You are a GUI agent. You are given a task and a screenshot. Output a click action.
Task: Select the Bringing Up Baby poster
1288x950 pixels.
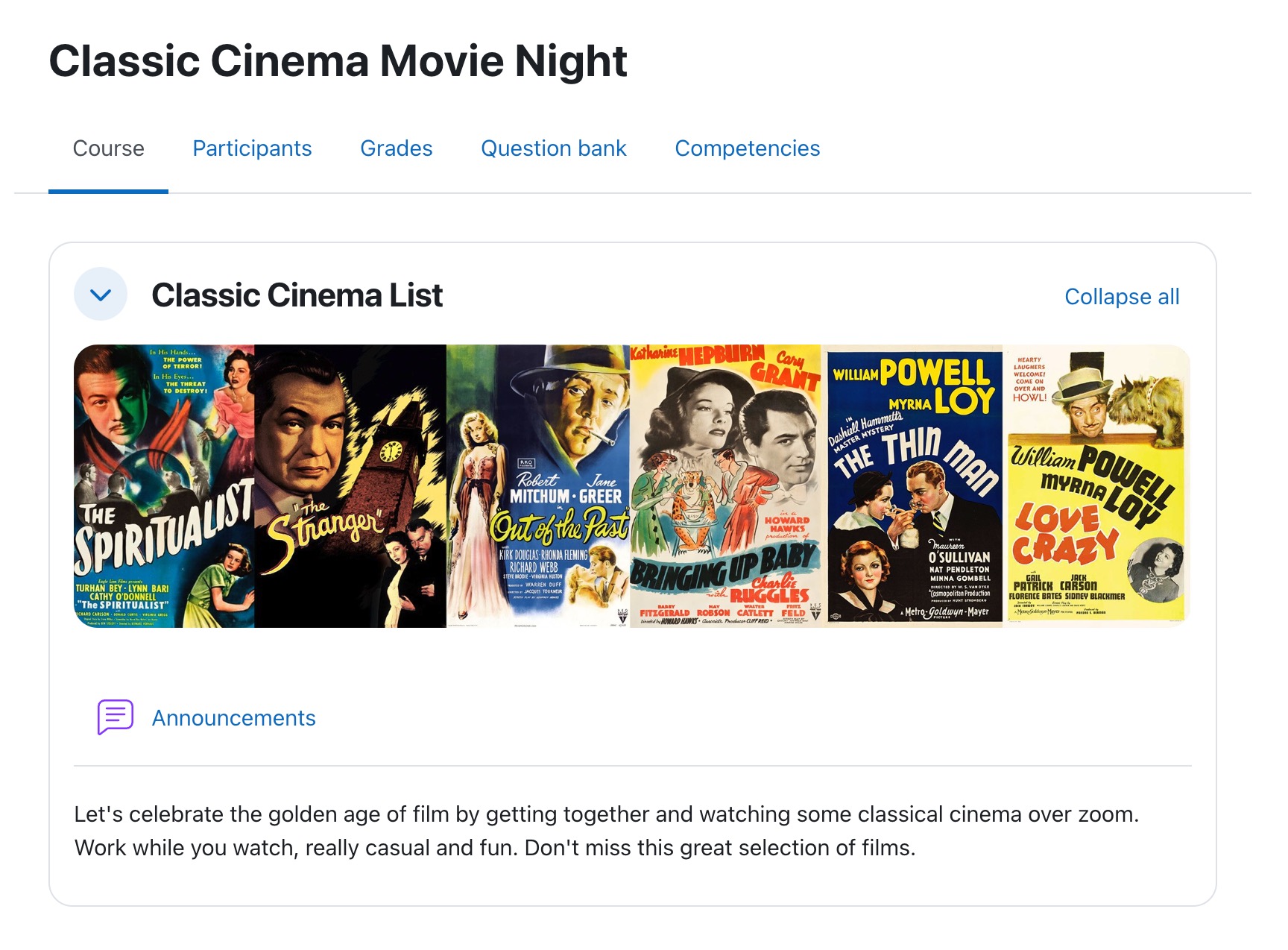pyautogui.click(x=726, y=485)
